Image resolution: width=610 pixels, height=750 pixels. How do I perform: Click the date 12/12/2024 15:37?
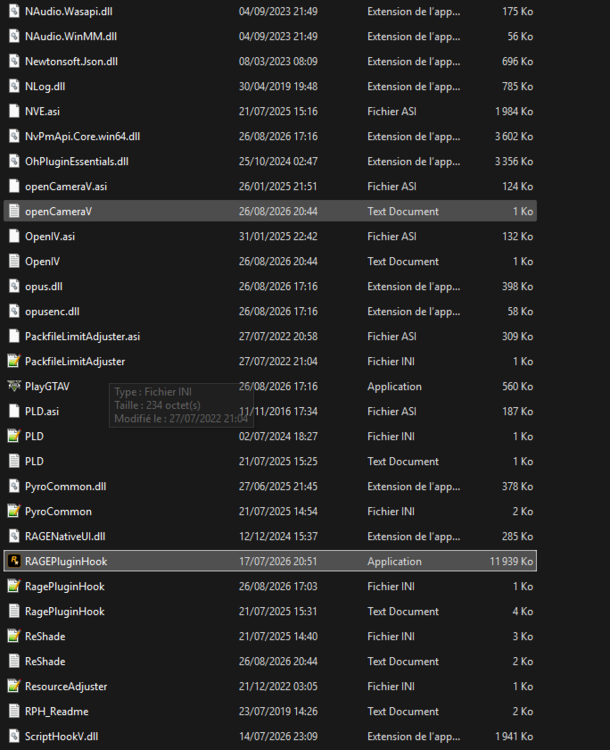(278, 536)
